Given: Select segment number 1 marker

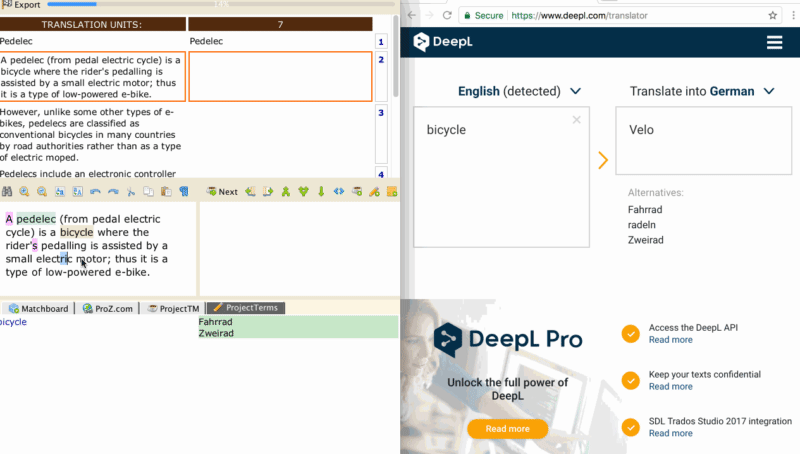Looking at the screenshot, I should [381, 42].
